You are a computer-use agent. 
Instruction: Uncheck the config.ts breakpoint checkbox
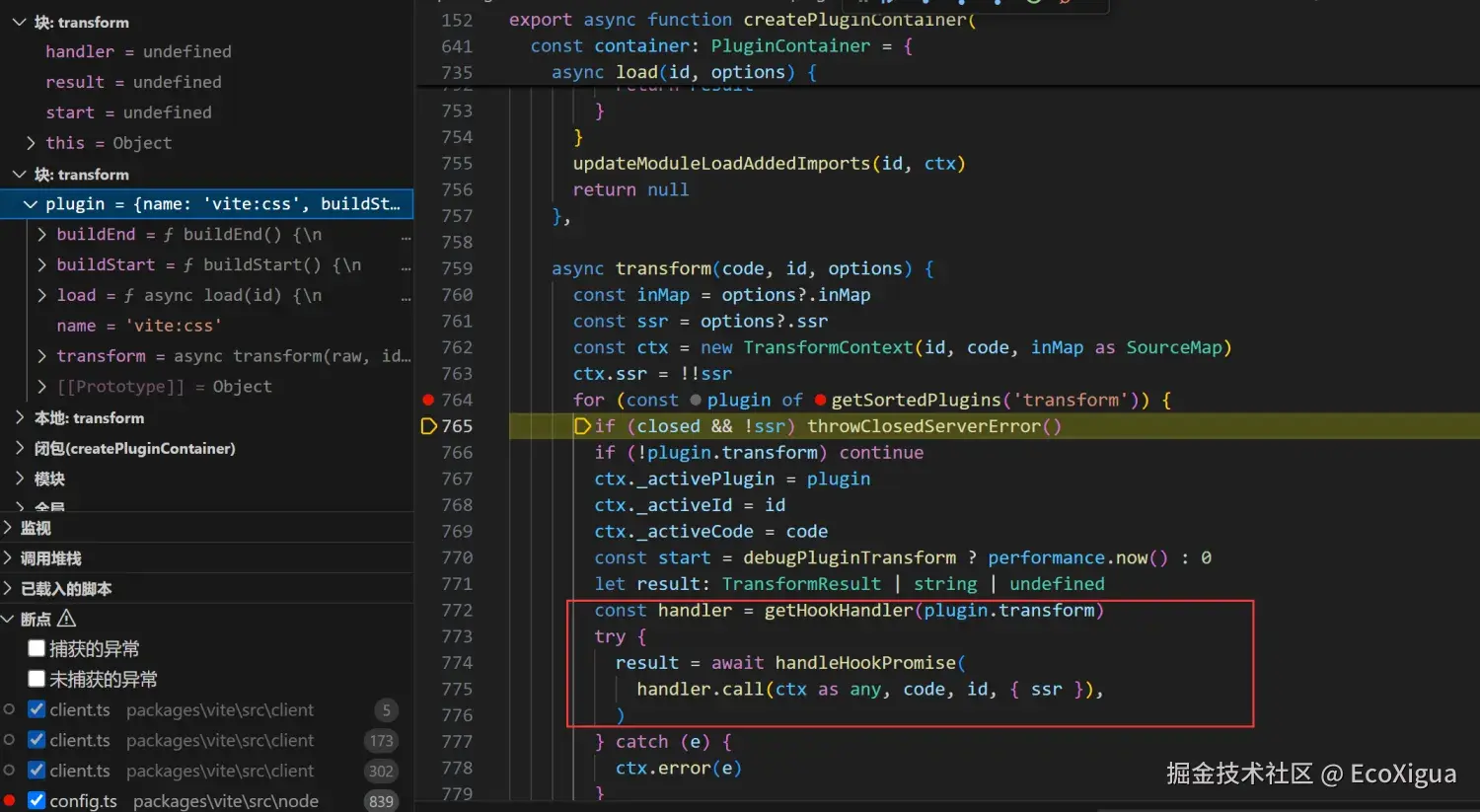(37, 800)
